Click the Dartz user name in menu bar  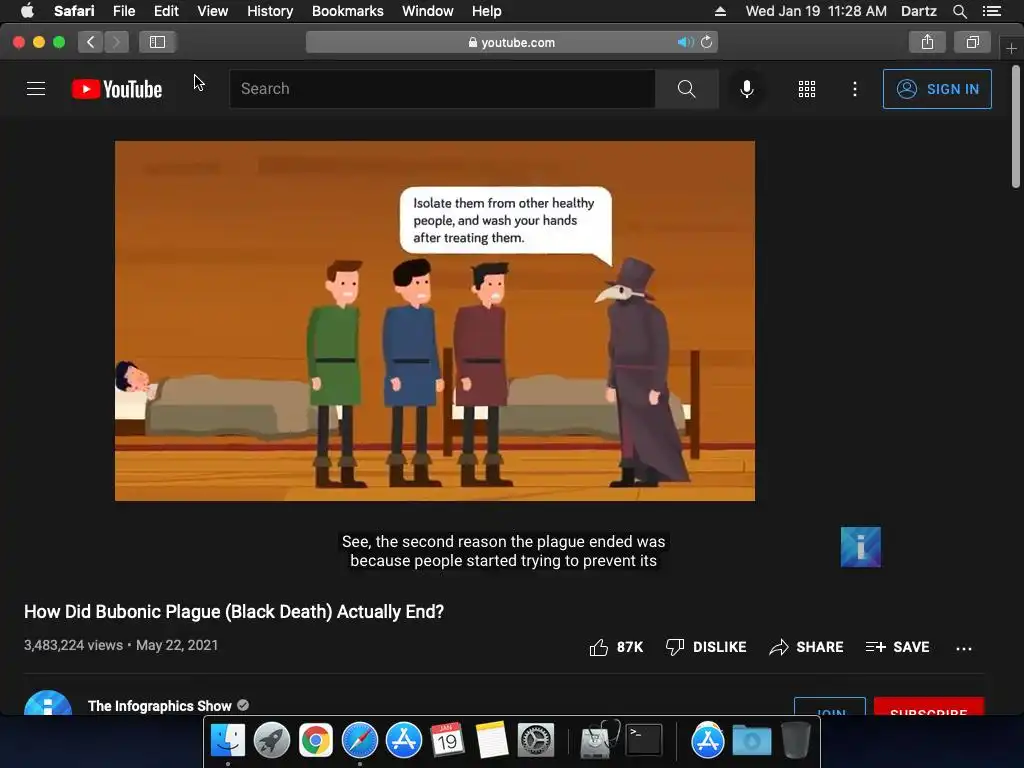tap(918, 11)
